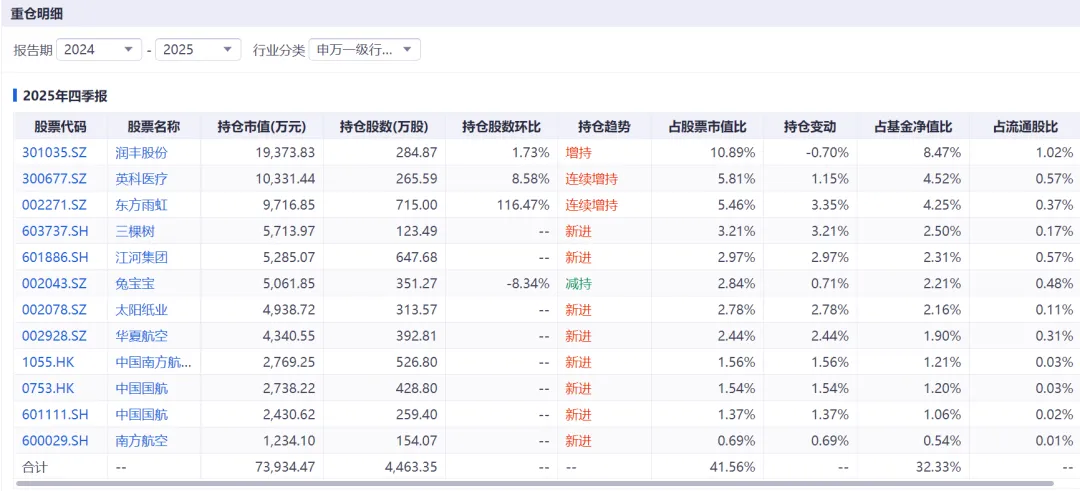Open the start year 2024 dropdown

pyautogui.click(x=98, y=50)
